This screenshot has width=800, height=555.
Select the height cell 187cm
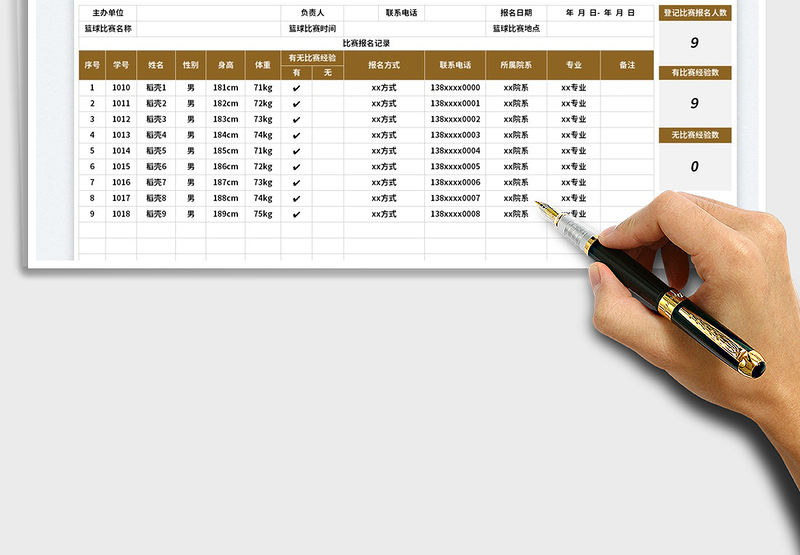point(225,182)
